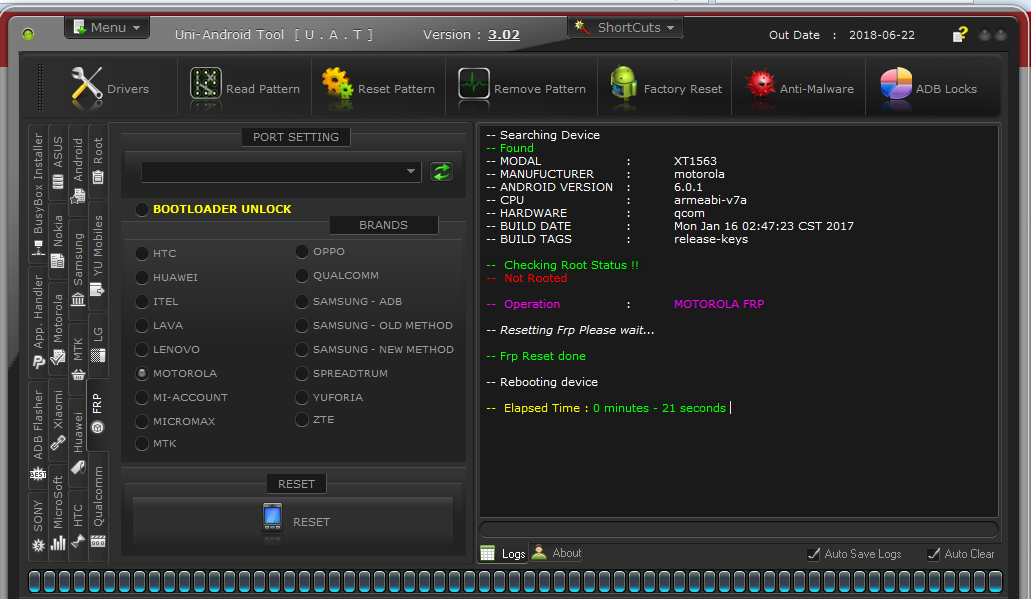This screenshot has width=1031, height=599.
Task: Open the YU Mobiles side tab
Action: pos(98,255)
